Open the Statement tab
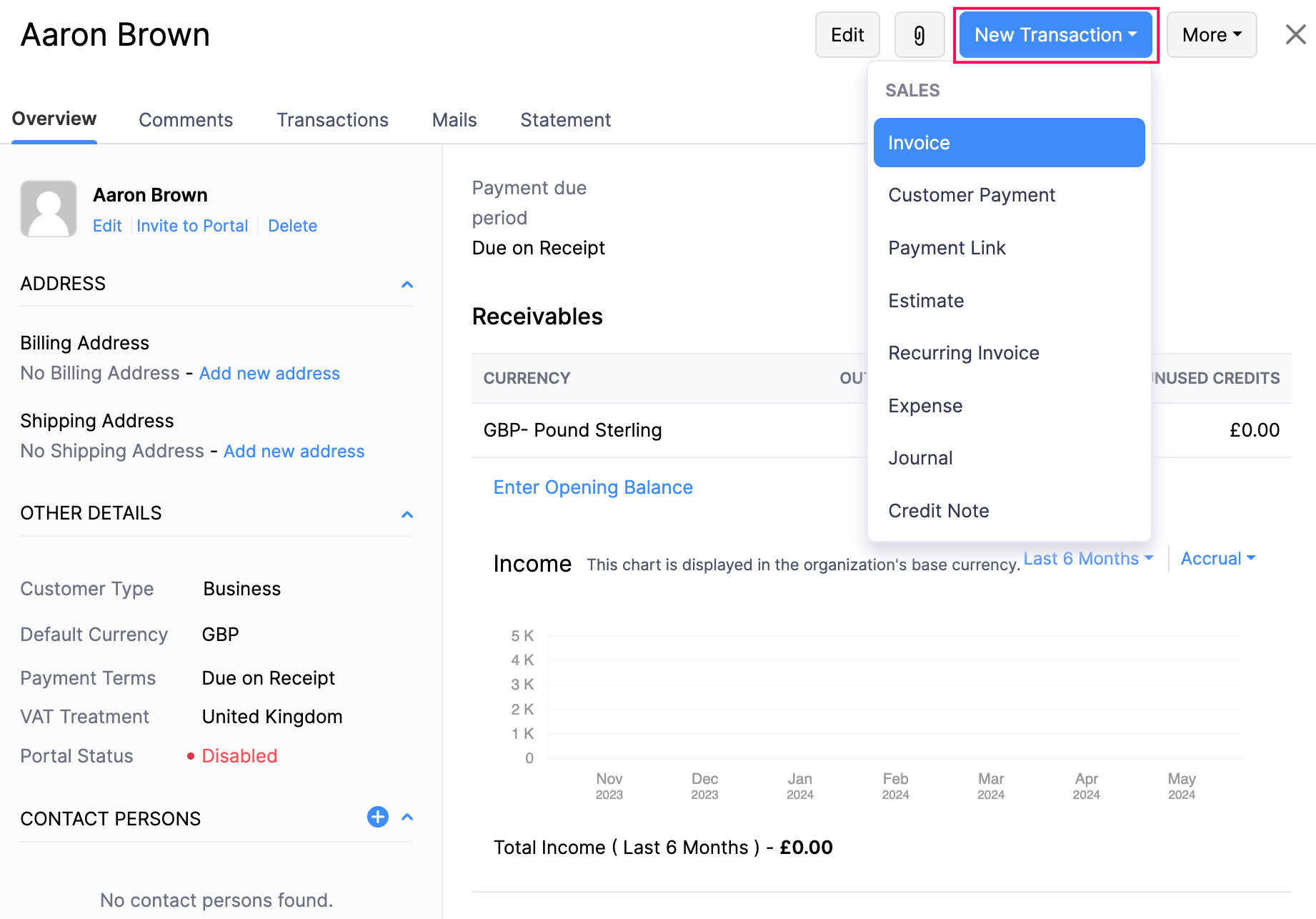 pos(565,119)
